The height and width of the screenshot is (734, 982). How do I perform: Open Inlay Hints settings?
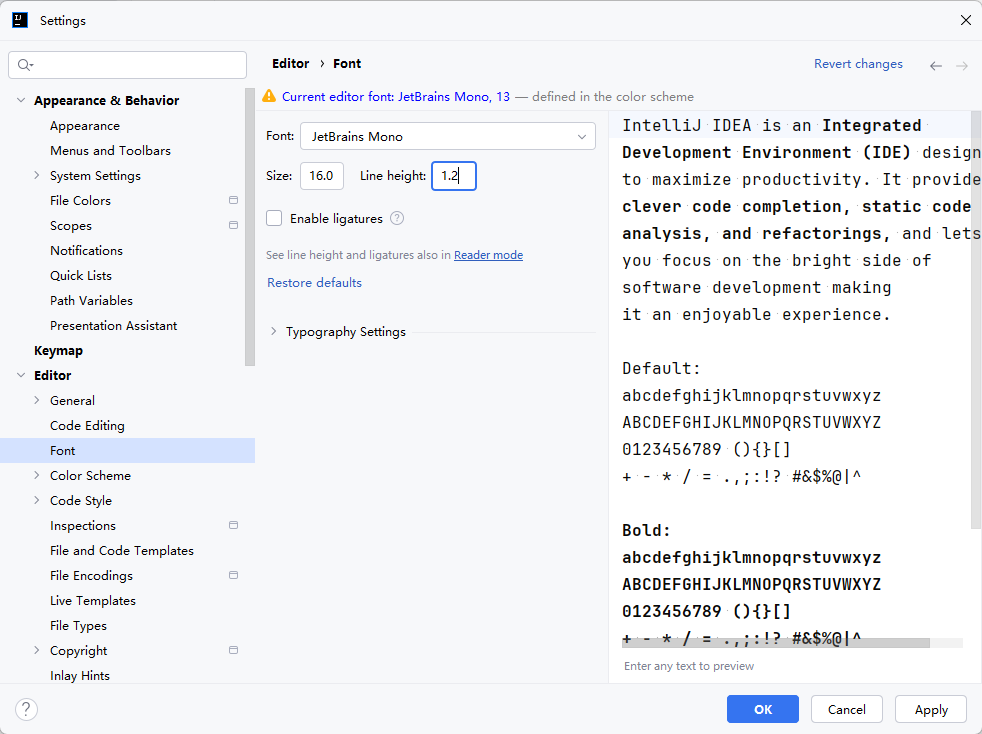click(80, 676)
